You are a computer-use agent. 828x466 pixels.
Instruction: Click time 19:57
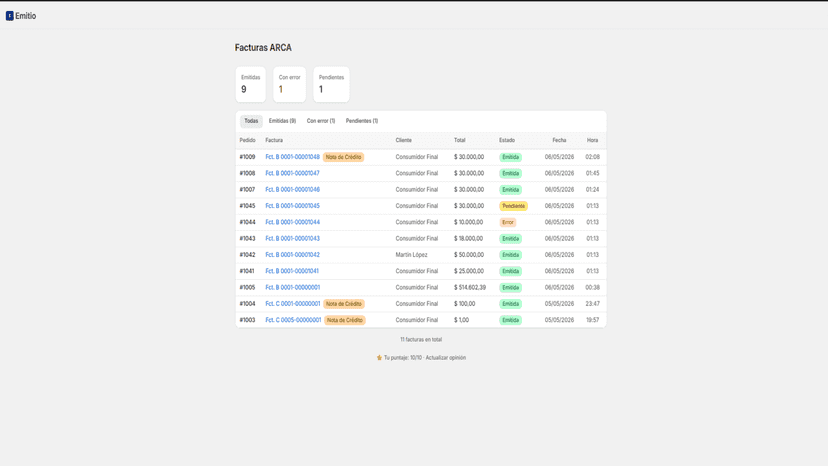592,320
